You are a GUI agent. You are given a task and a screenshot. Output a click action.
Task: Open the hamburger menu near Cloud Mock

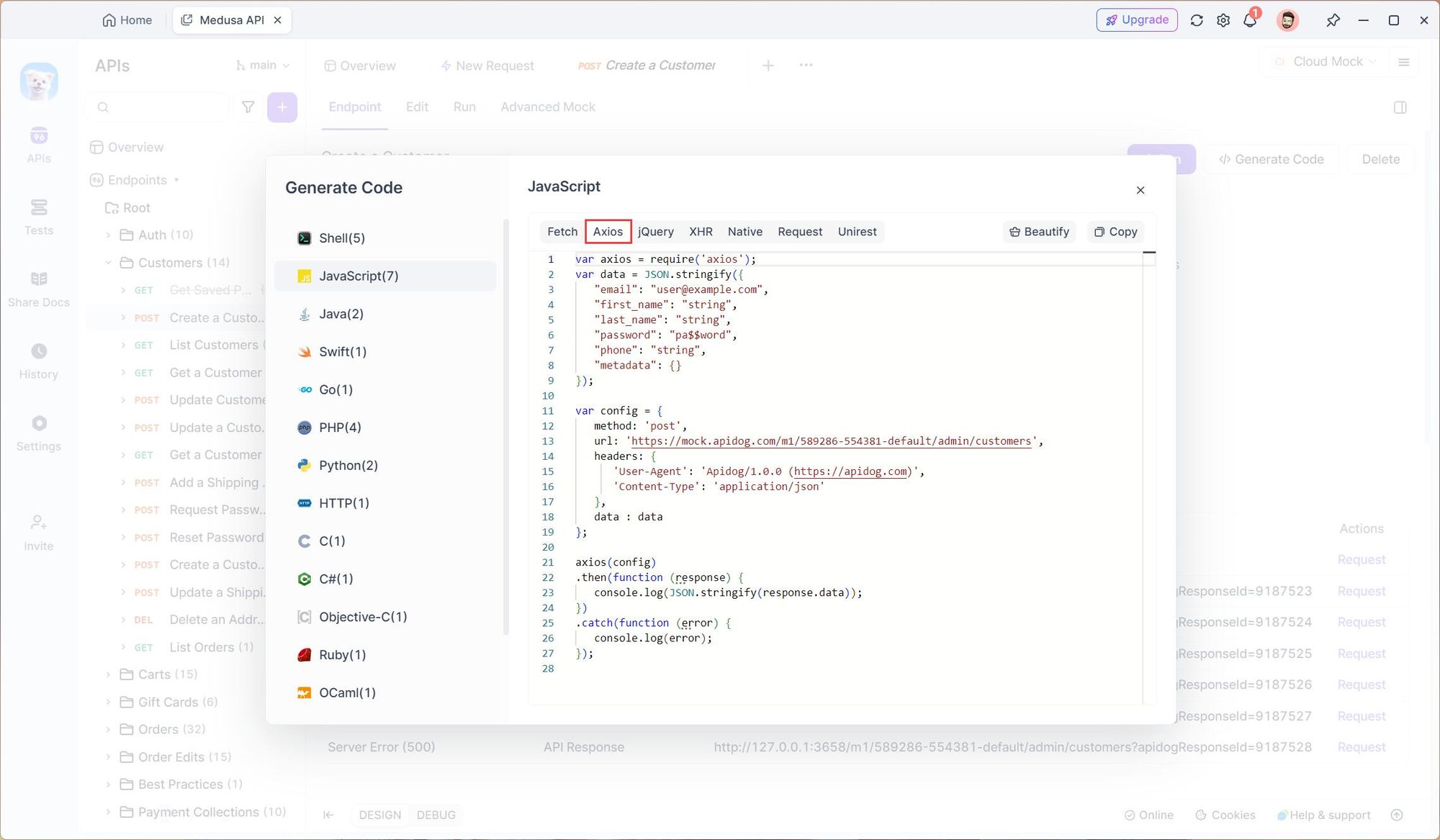tap(1403, 63)
